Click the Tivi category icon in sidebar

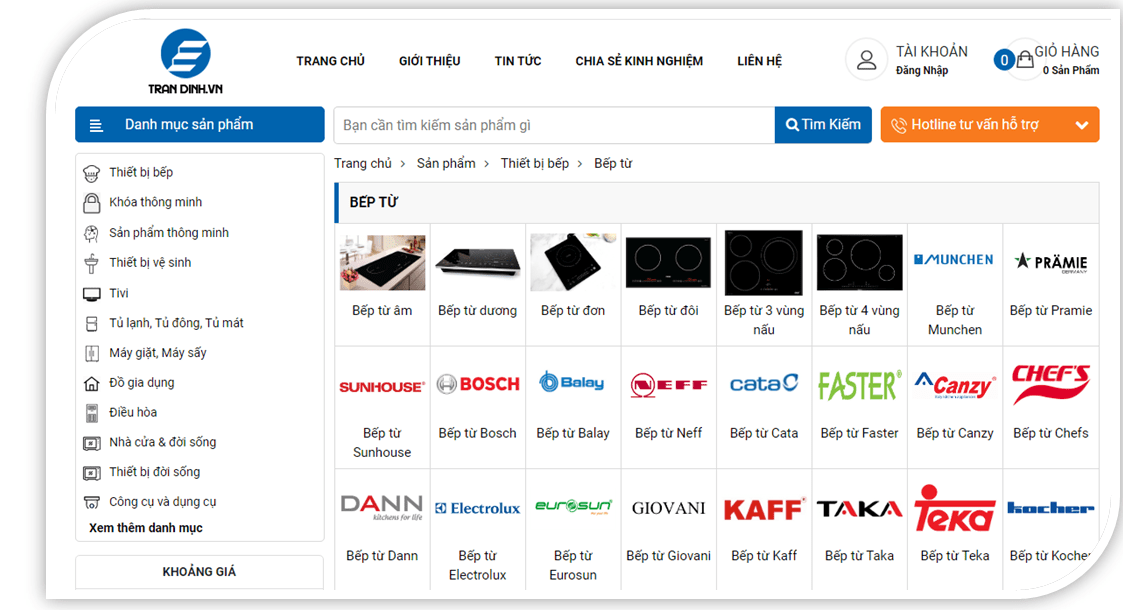click(x=92, y=294)
